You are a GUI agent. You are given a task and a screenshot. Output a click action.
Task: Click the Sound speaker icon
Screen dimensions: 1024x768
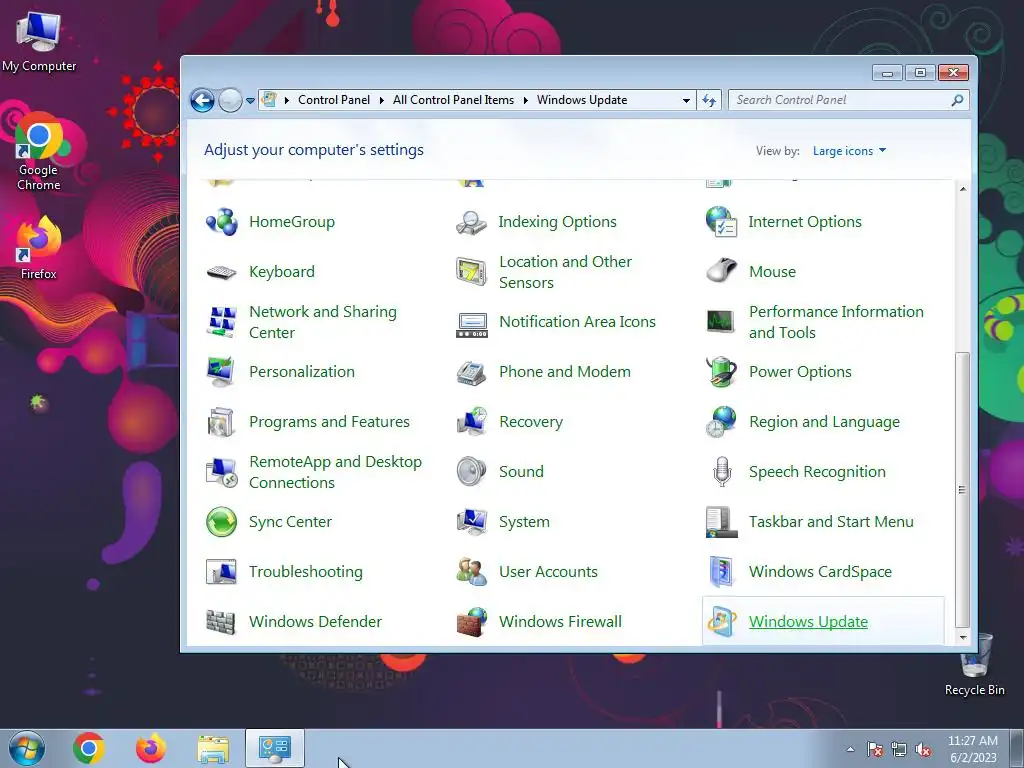pyautogui.click(x=471, y=472)
